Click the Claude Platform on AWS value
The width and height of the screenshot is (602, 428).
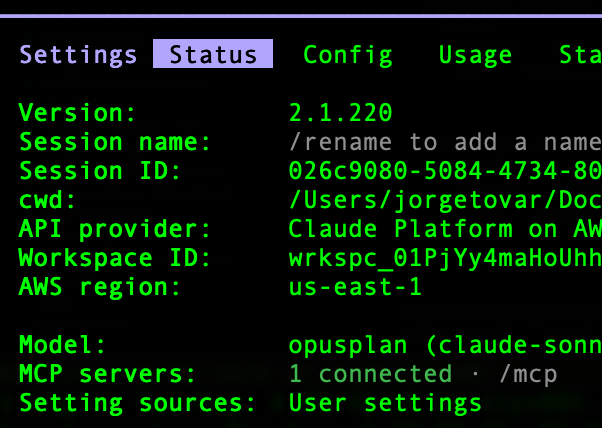(445, 229)
